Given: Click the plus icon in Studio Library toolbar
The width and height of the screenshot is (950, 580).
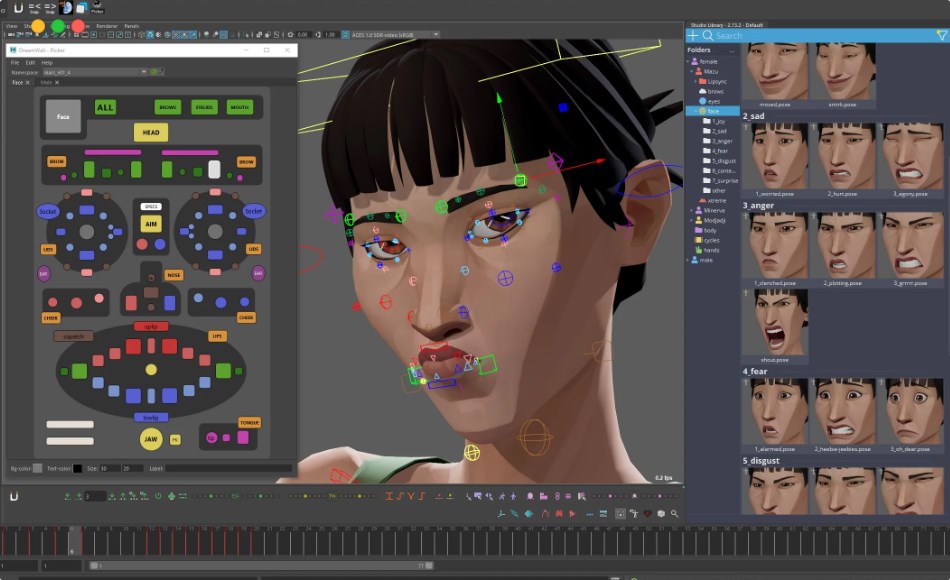Looking at the screenshot, I should click(693, 35).
